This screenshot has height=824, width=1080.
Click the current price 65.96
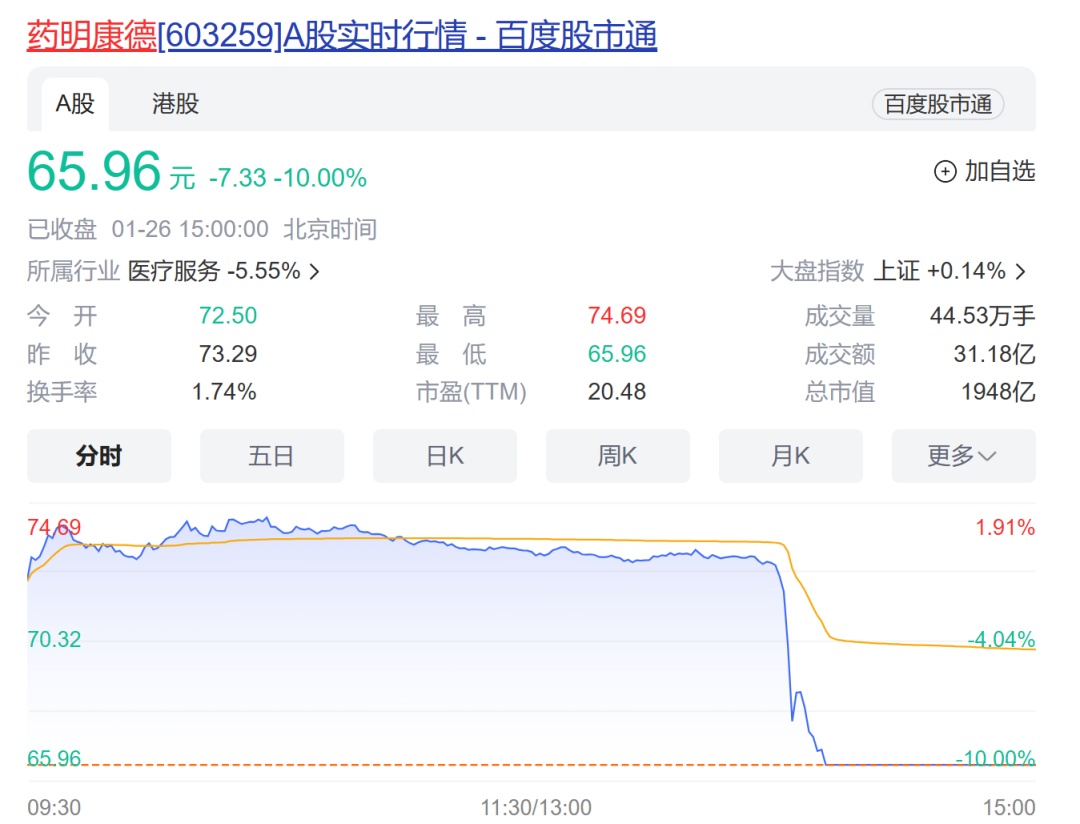(94, 171)
